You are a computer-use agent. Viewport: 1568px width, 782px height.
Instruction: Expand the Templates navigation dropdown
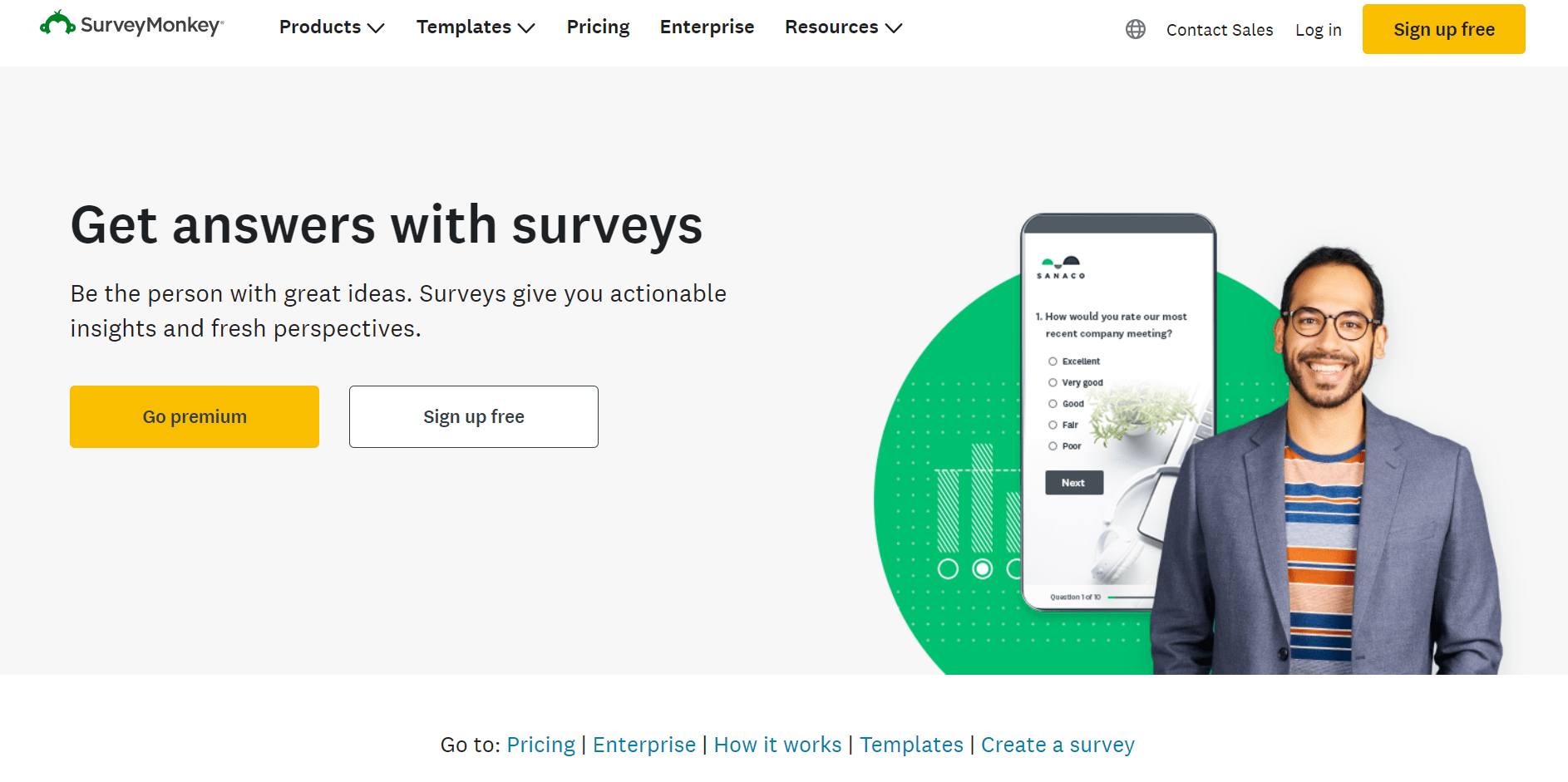pos(475,27)
